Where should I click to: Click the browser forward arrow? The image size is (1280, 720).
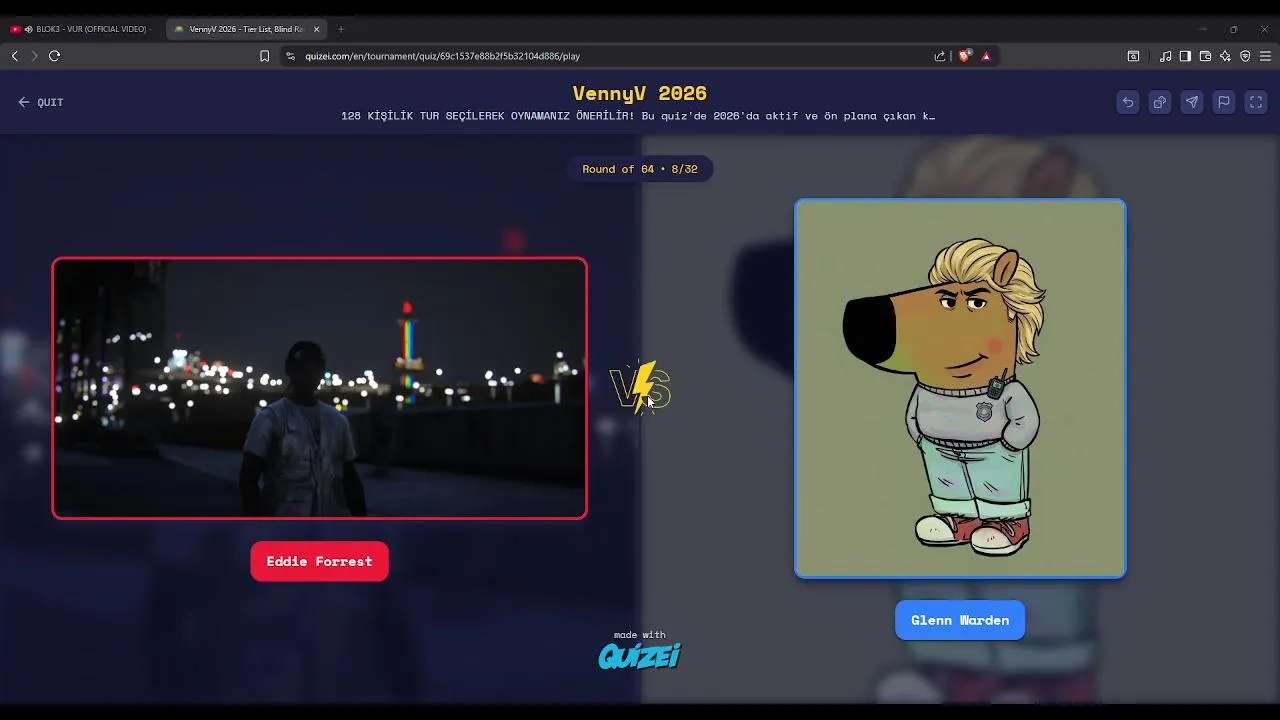click(34, 56)
